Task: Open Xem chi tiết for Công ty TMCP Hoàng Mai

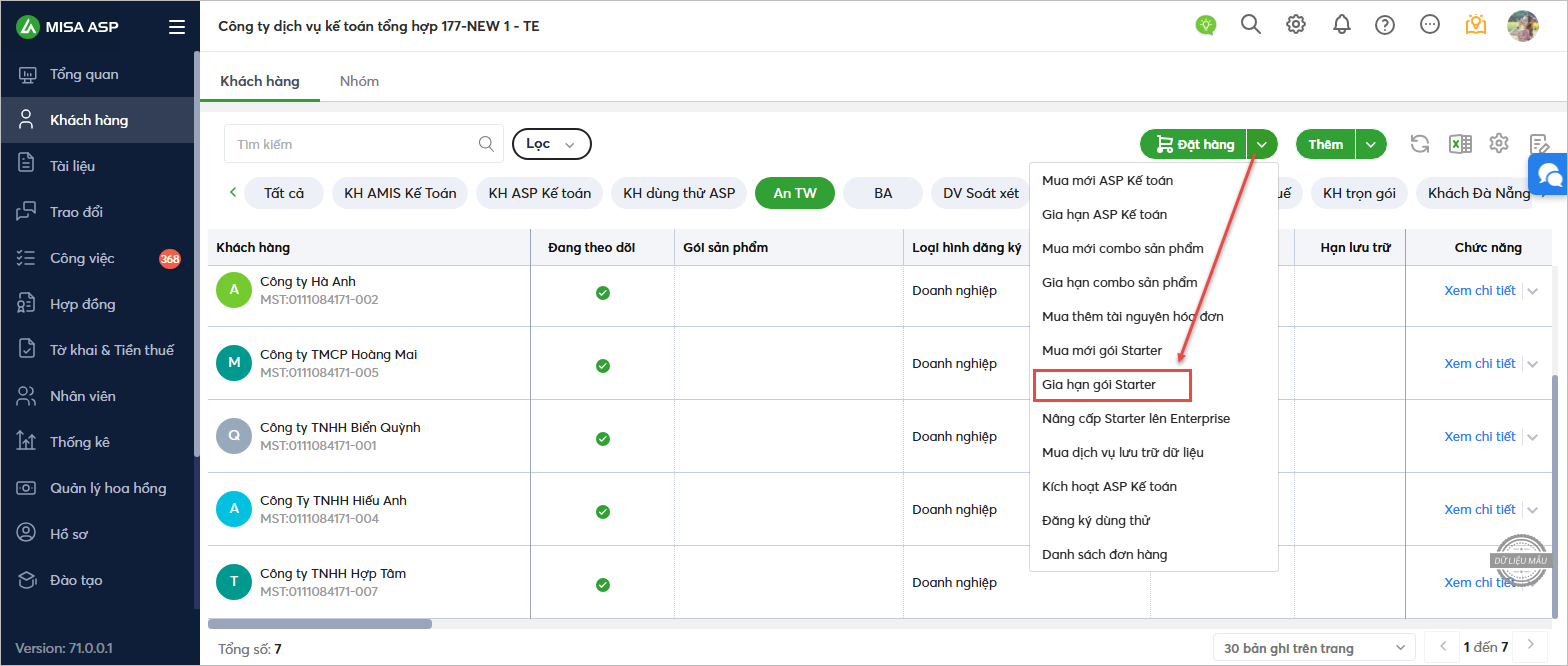Action: pos(1480,364)
